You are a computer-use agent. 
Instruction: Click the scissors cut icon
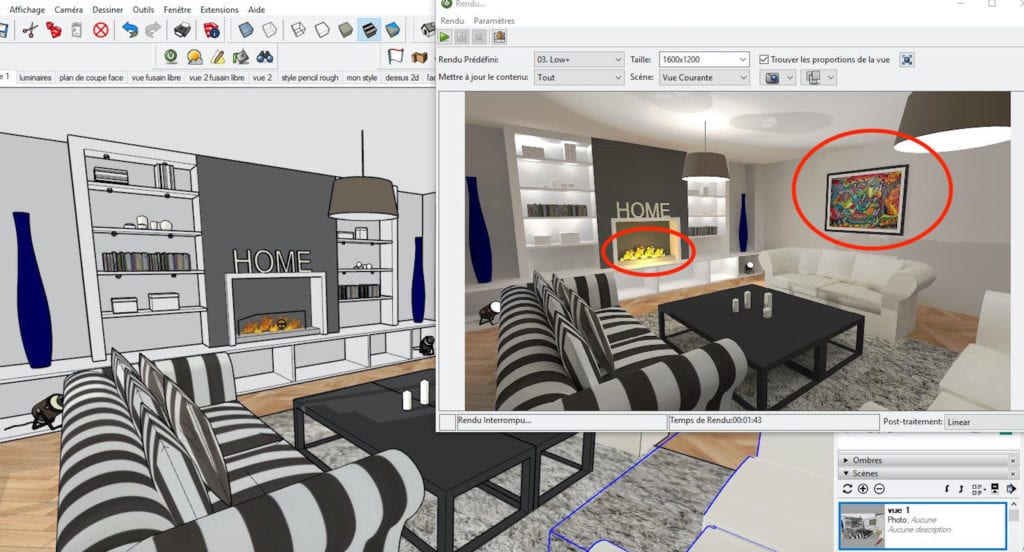[29, 30]
